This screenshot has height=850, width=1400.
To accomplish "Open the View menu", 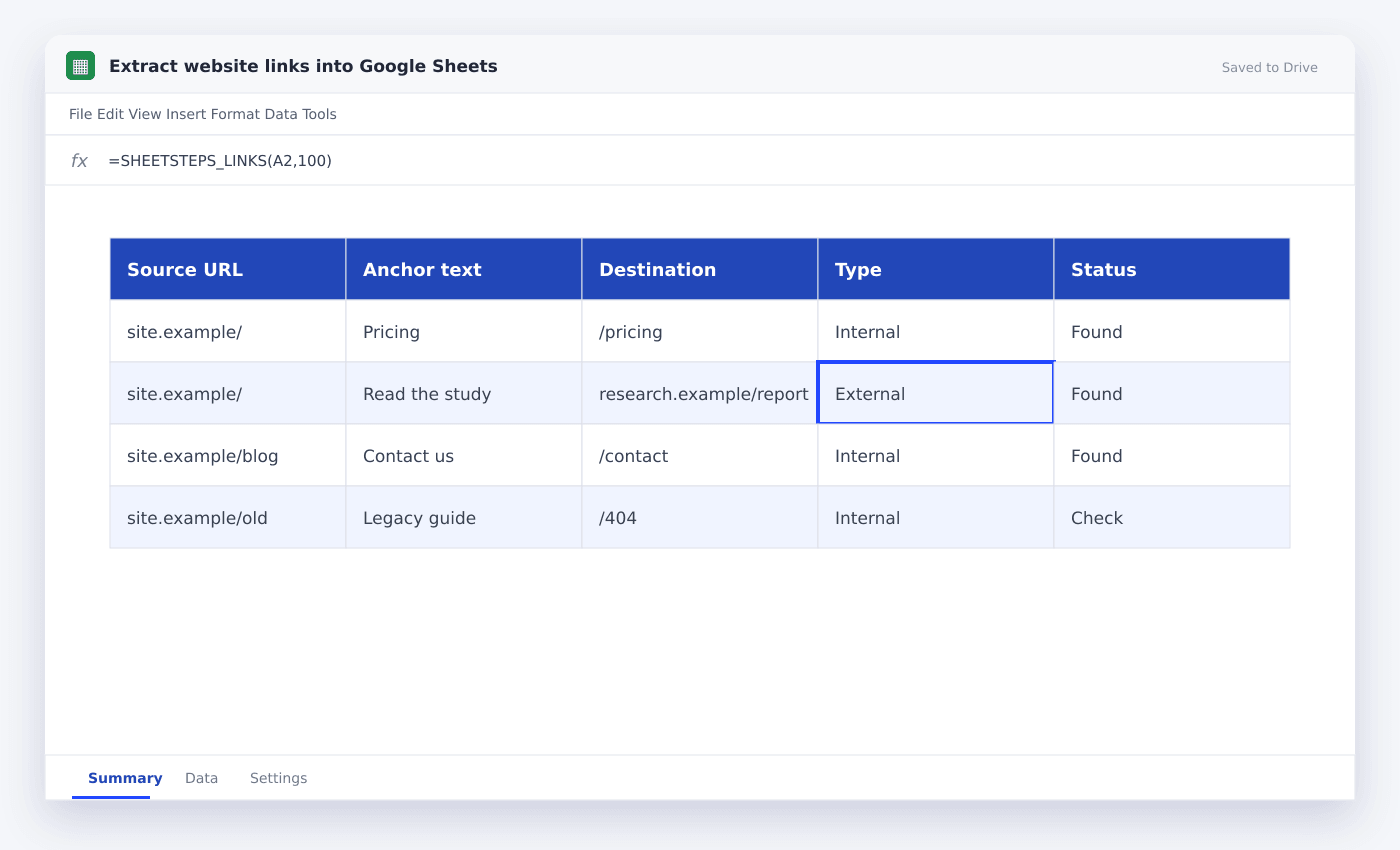I will (144, 114).
